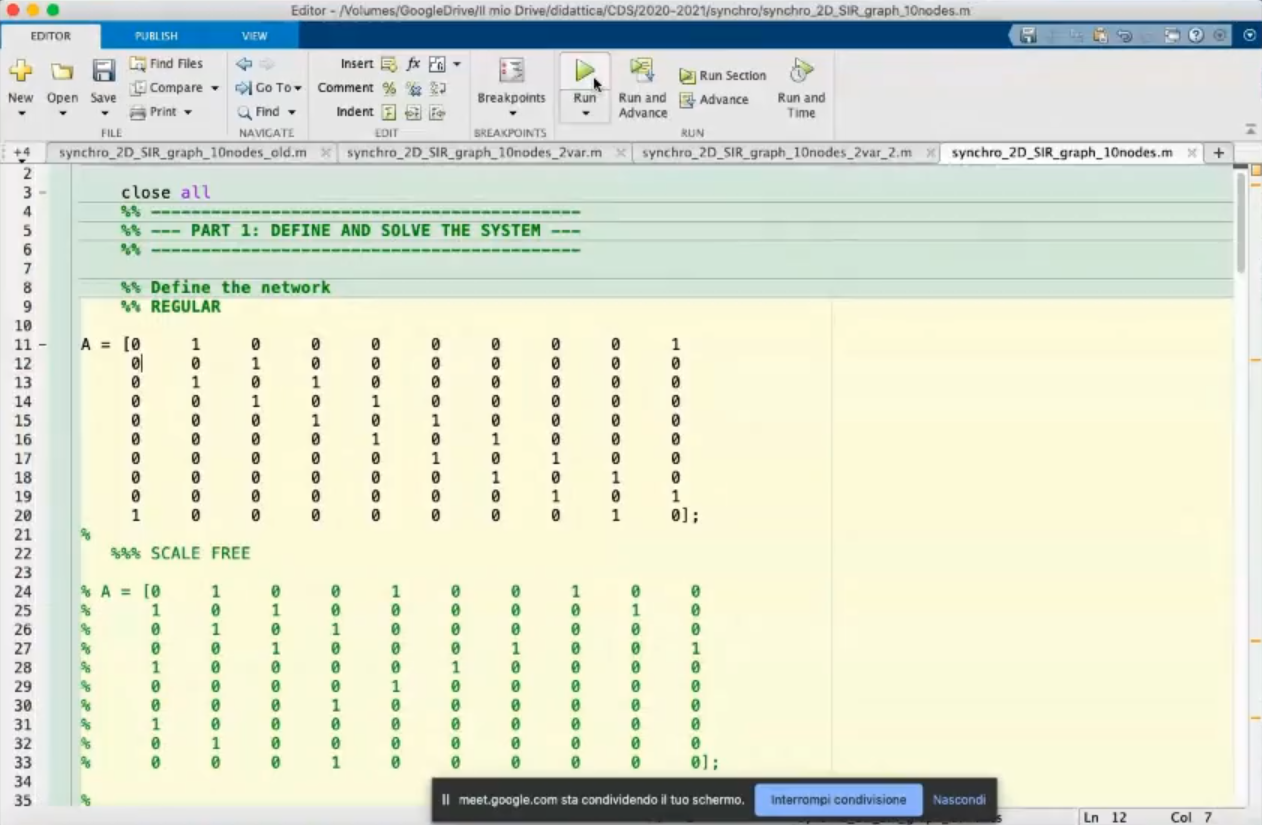Click the navigate Back arrow icon

243,64
